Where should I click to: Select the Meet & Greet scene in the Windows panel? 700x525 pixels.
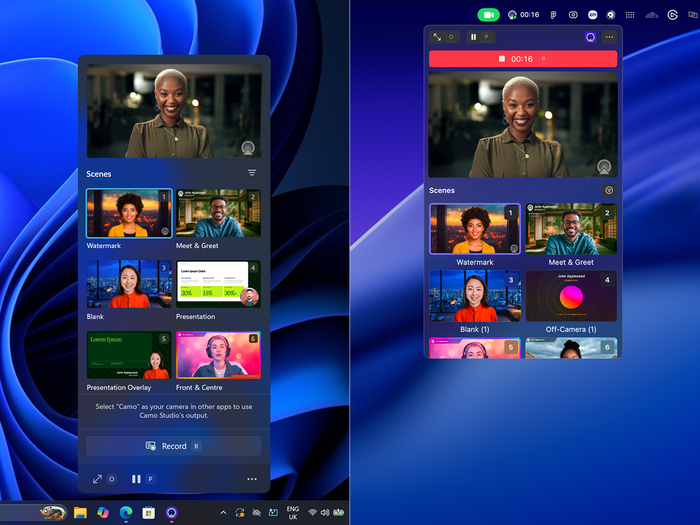click(x=218, y=213)
